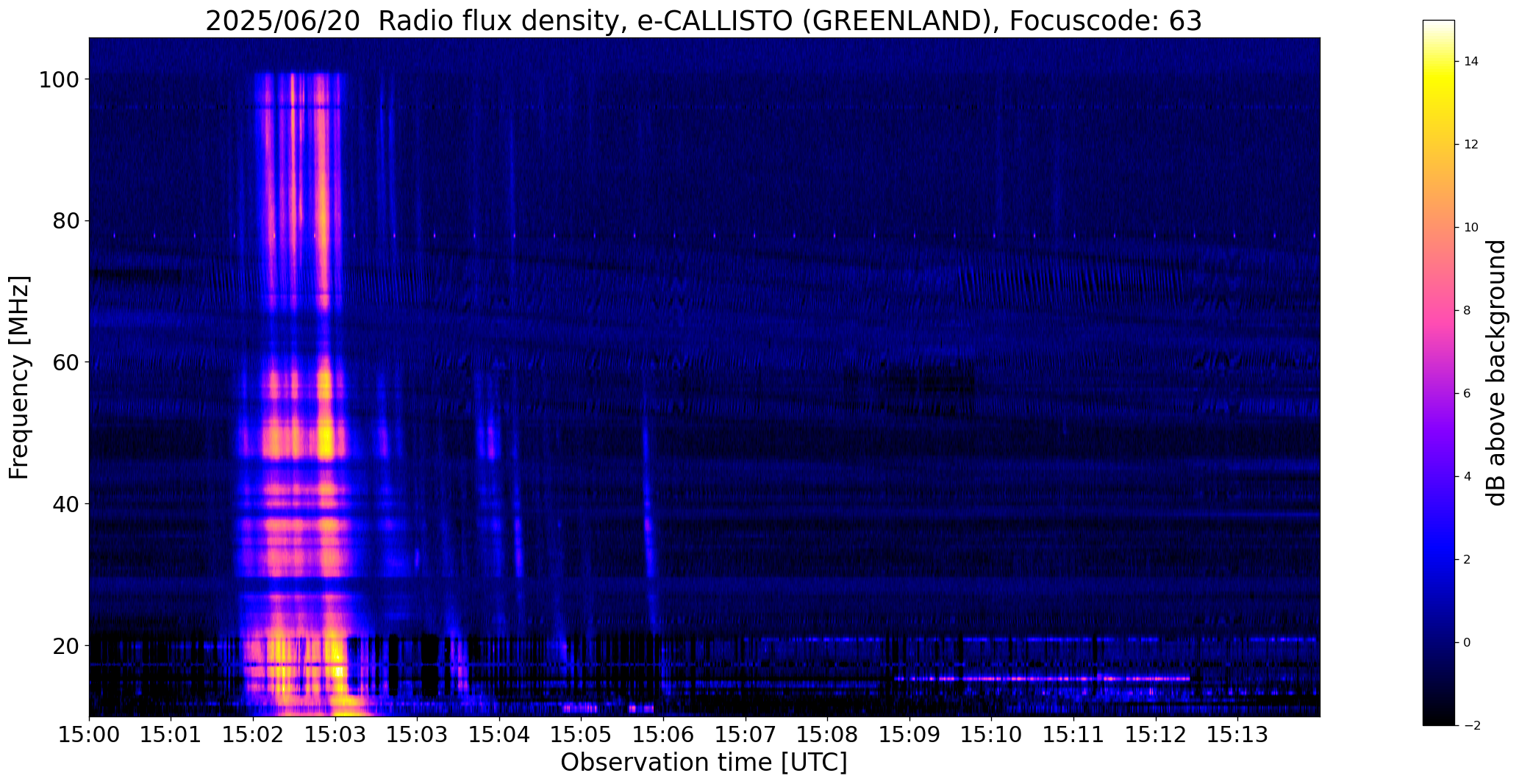Click the 15:11 time tick label
This screenshot has height=784, width=1519.
(1073, 734)
